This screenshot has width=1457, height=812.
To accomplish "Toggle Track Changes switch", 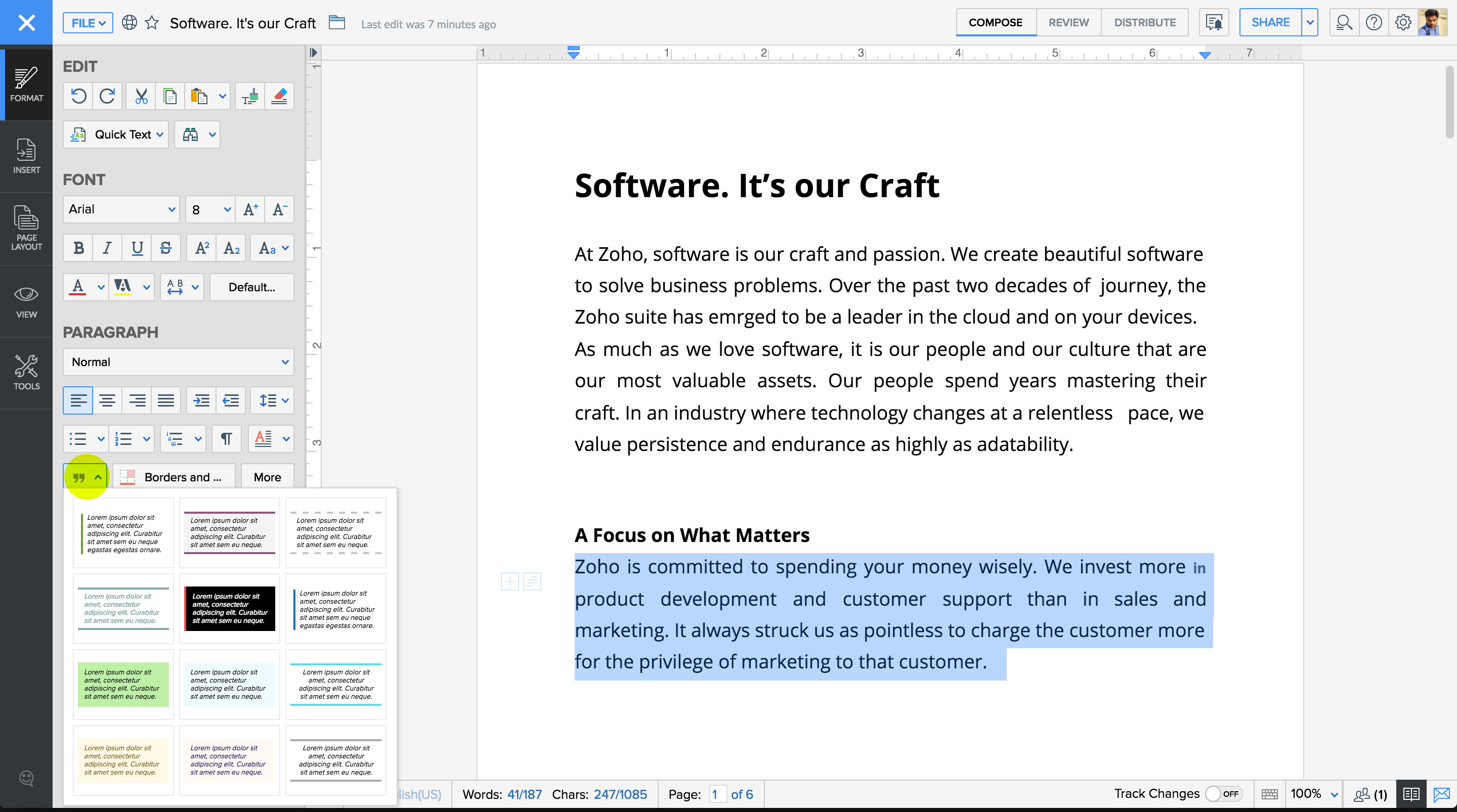I will click(x=1224, y=793).
